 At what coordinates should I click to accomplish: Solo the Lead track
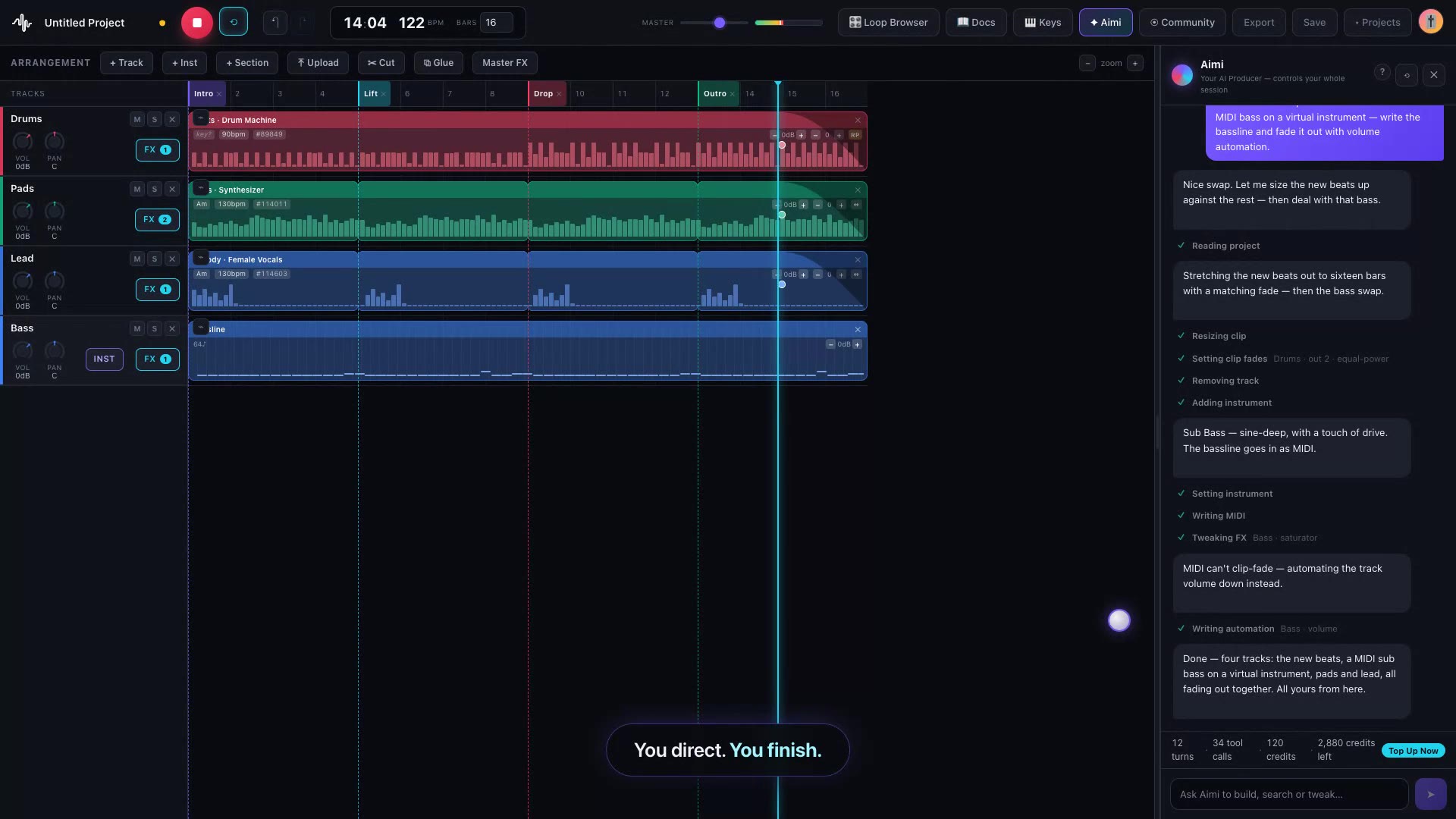point(155,259)
